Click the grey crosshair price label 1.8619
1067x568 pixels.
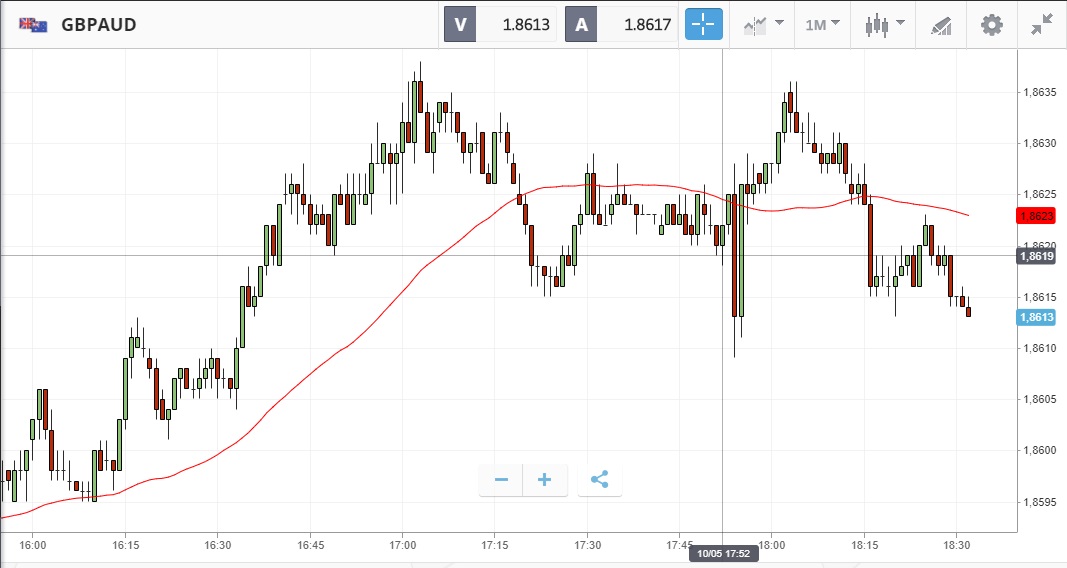tap(1035, 256)
